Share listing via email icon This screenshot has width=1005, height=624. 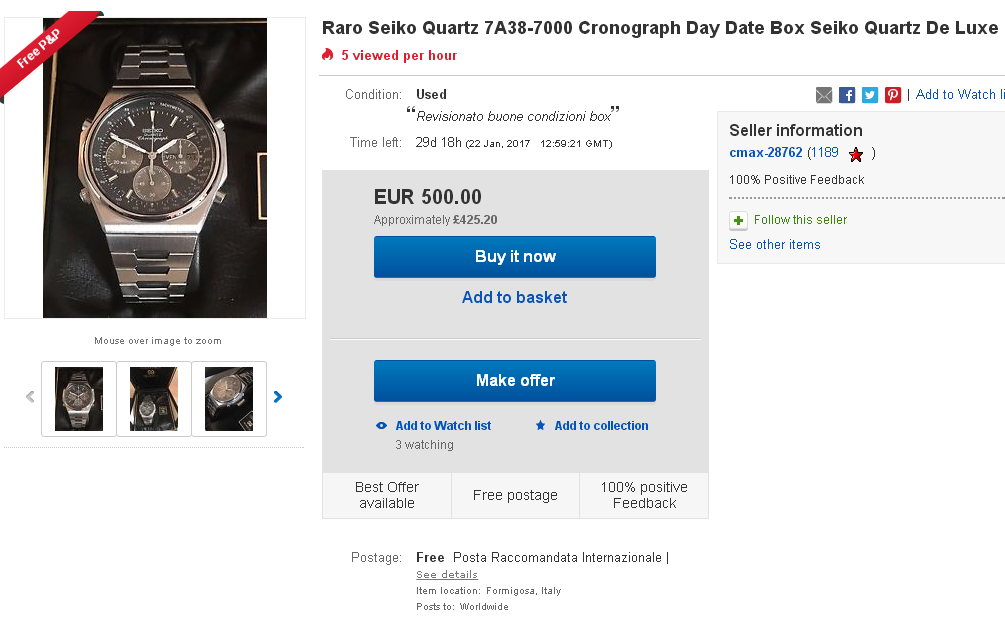(824, 95)
